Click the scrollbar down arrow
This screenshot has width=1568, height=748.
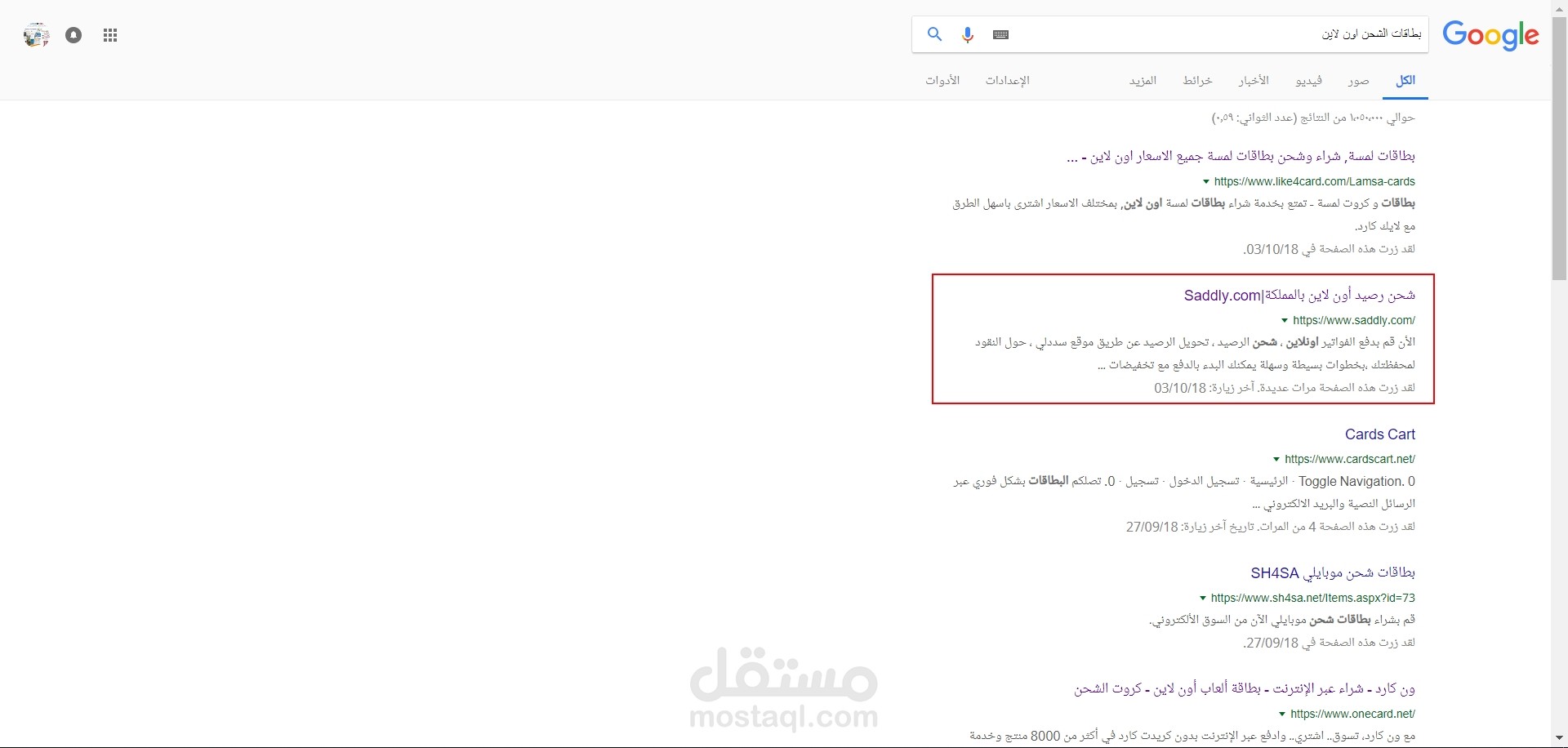pyautogui.click(x=1560, y=739)
